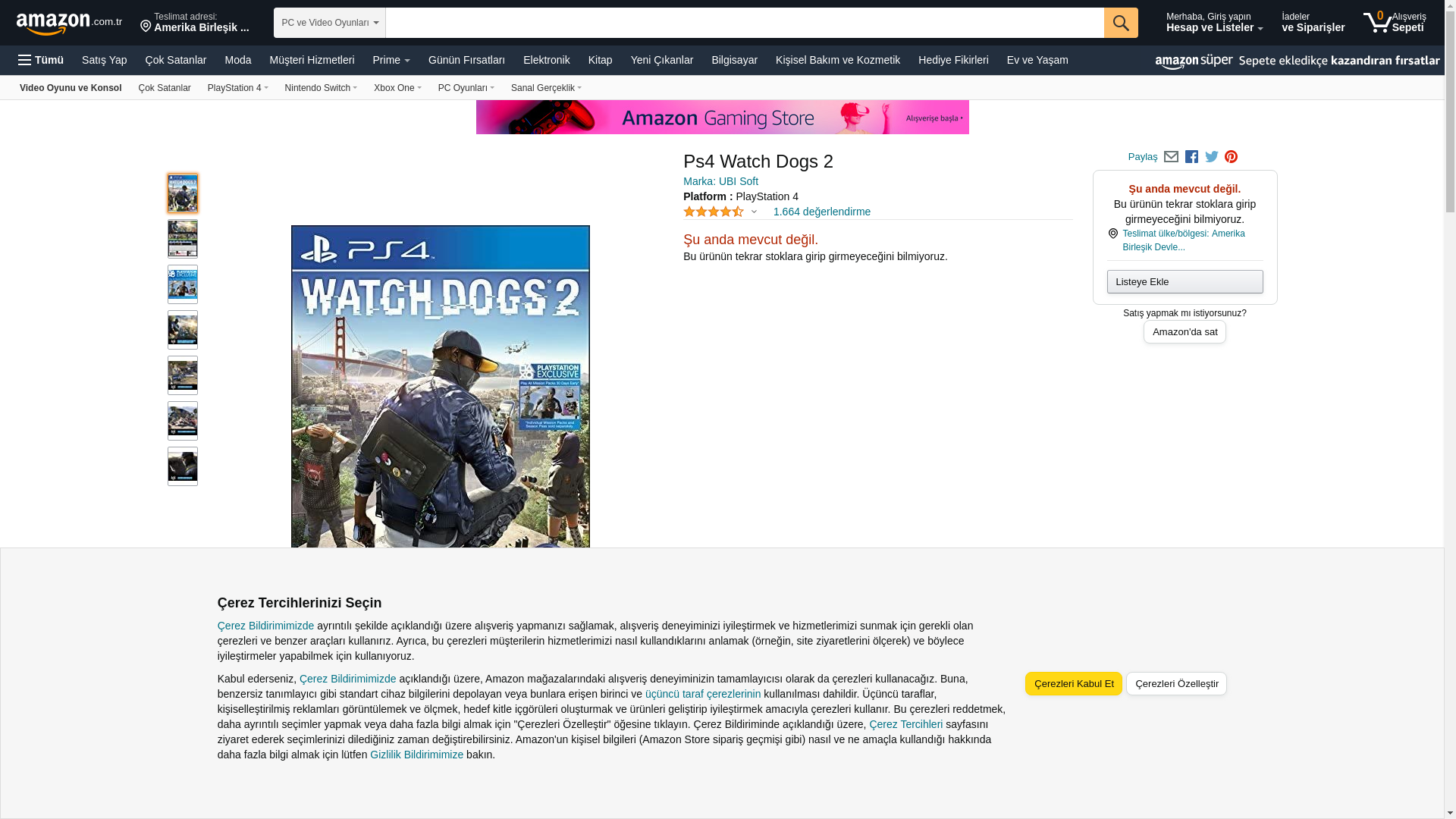Expand PC ve Video Oyunları search category
This screenshot has height=819, width=1456.
tap(329, 23)
